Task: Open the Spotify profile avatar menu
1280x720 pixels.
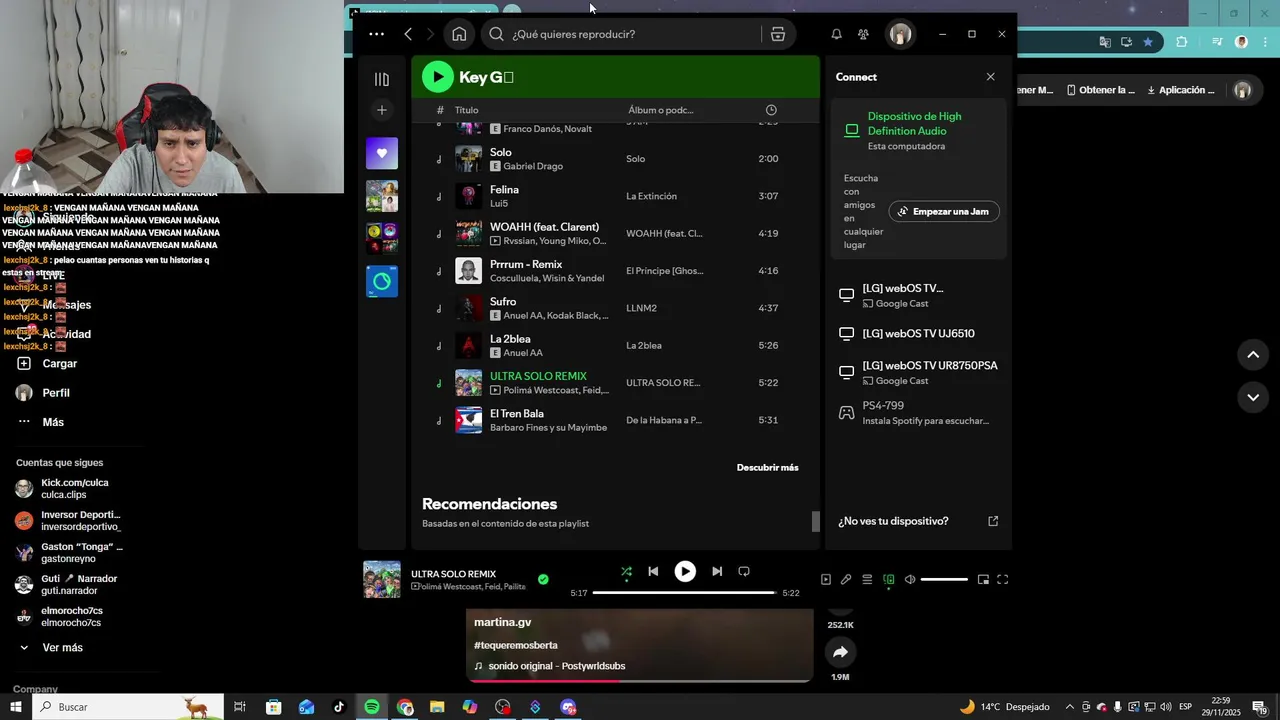Action: click(900, 34)
